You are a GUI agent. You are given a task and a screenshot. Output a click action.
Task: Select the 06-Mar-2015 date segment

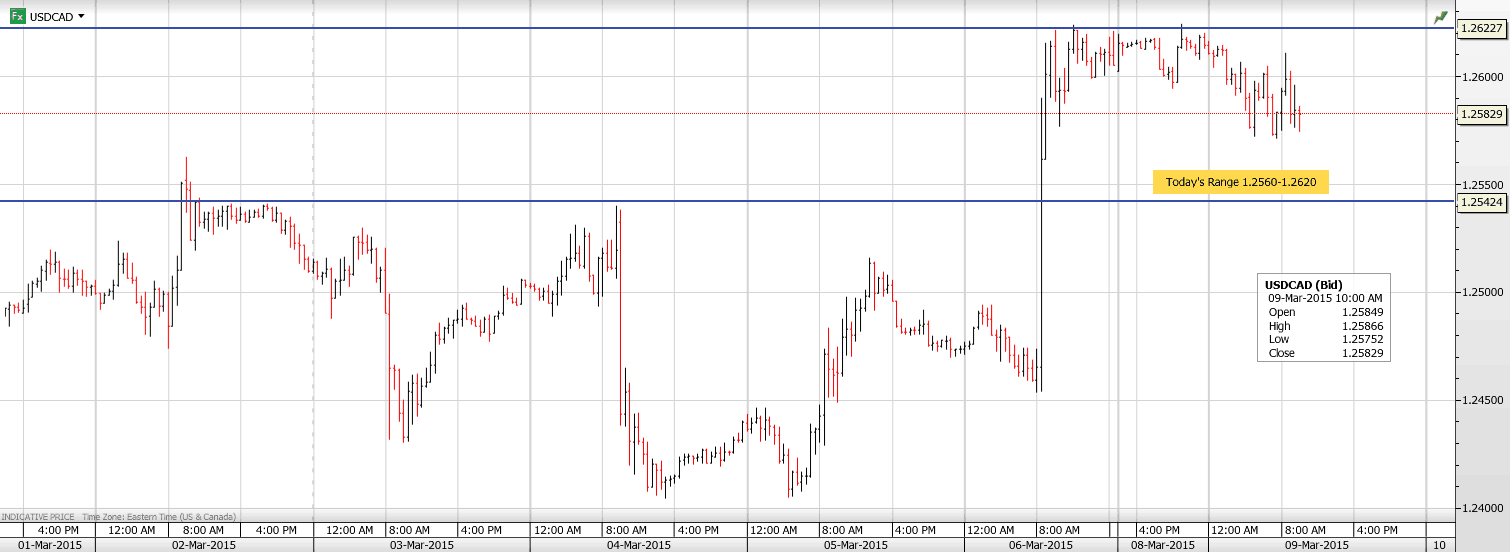pyautogui.click(x=1039, y=545)
